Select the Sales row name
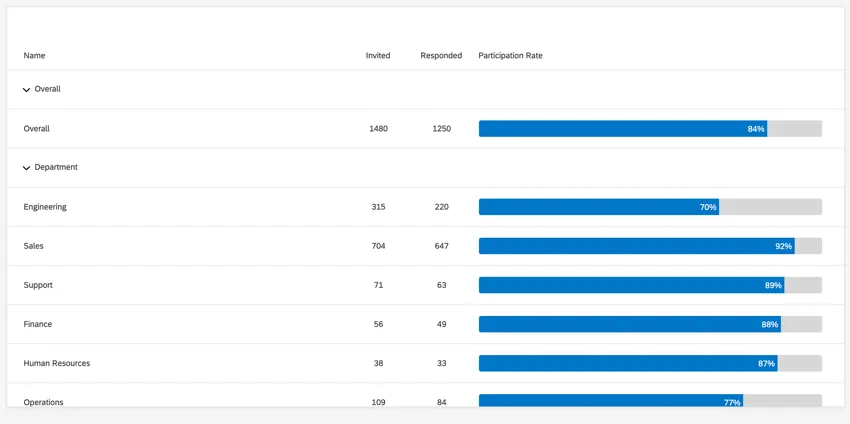Screen dimensions: 850x424 tap(34, 246)
